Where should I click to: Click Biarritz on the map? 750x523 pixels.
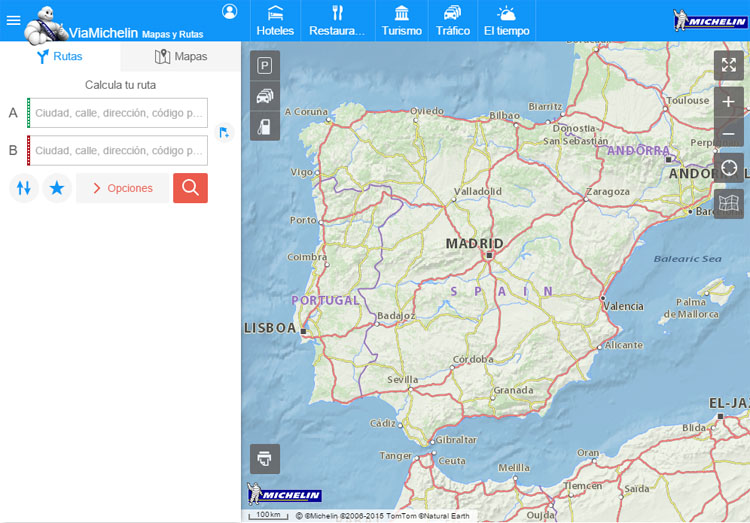click(x=545, y=106)
